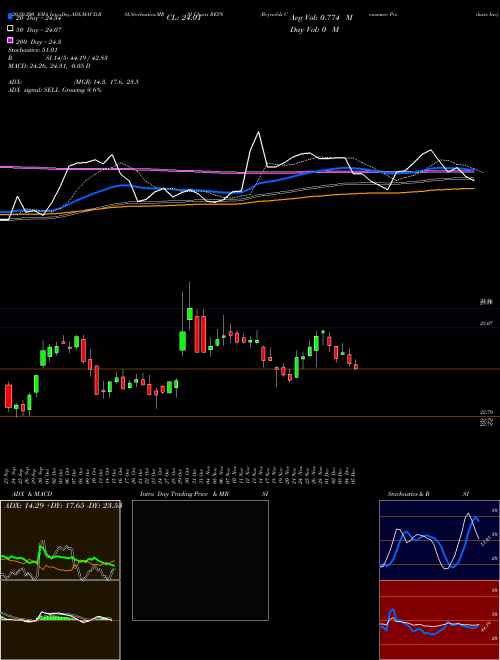
Task: Click 'ADX: 14.29 +DY: 17.65 -DY: 23.53' readout
Action: pos(63,505)
